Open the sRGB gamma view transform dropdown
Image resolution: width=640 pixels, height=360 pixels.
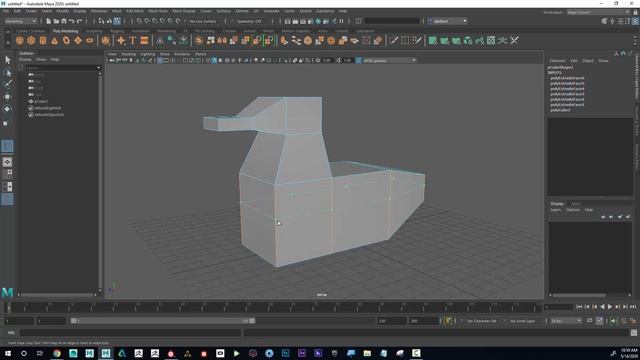[x=389, y=60]
